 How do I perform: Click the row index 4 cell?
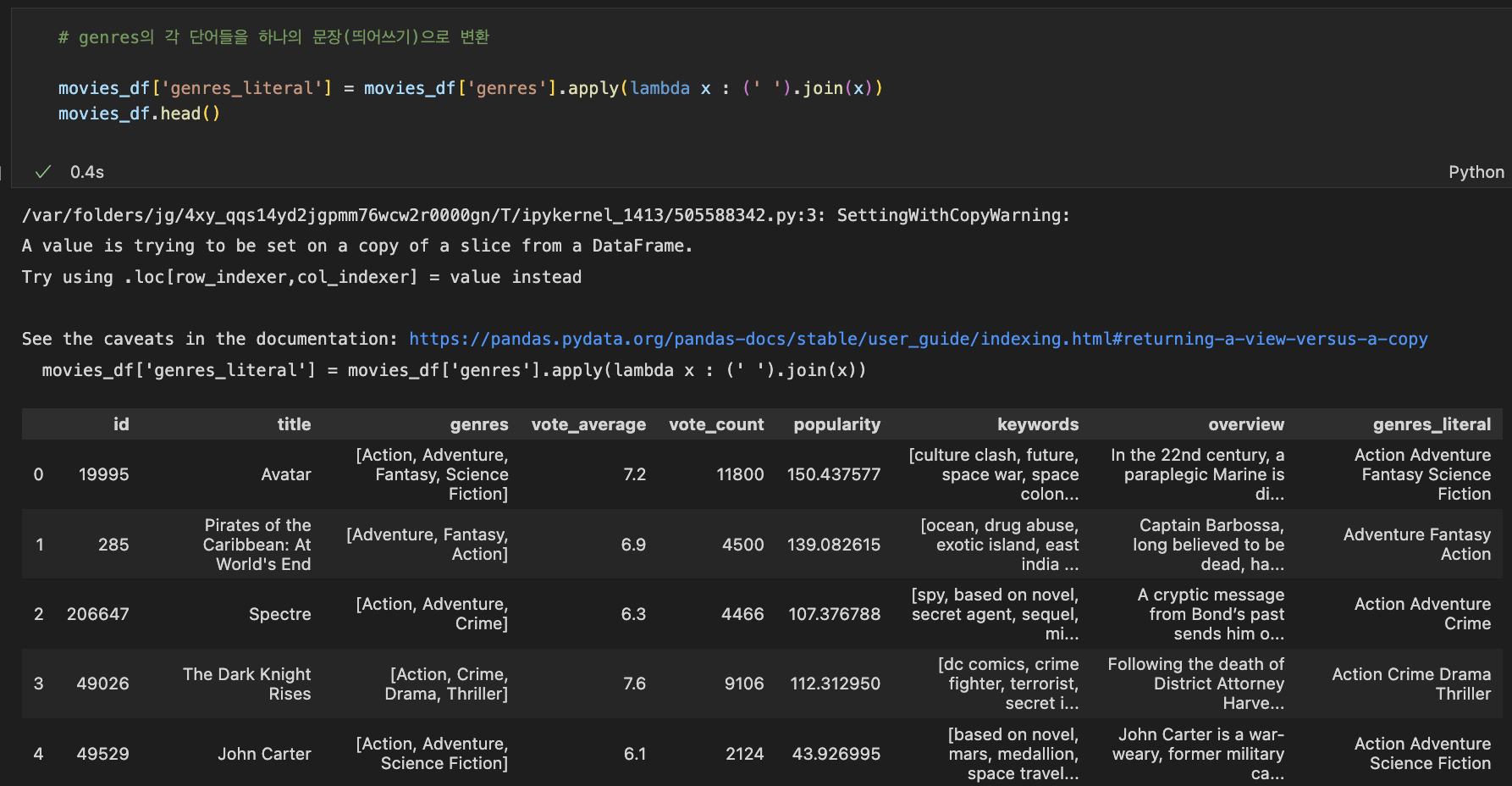coord(38,754)
